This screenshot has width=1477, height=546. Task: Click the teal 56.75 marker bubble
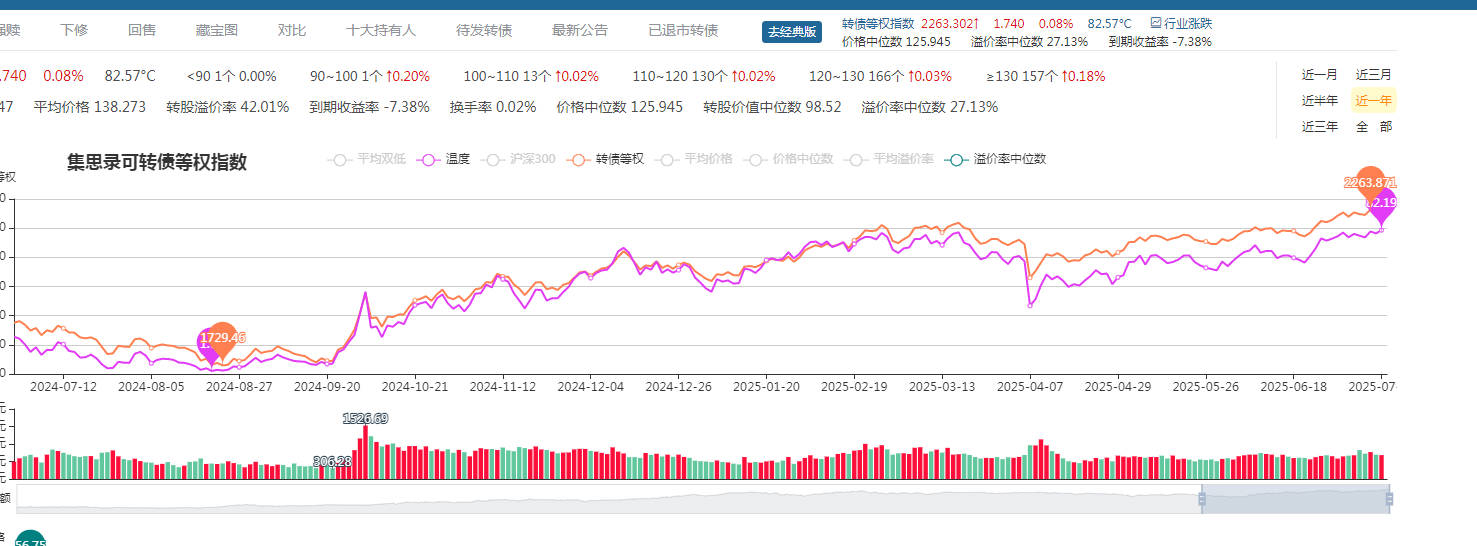30,540
